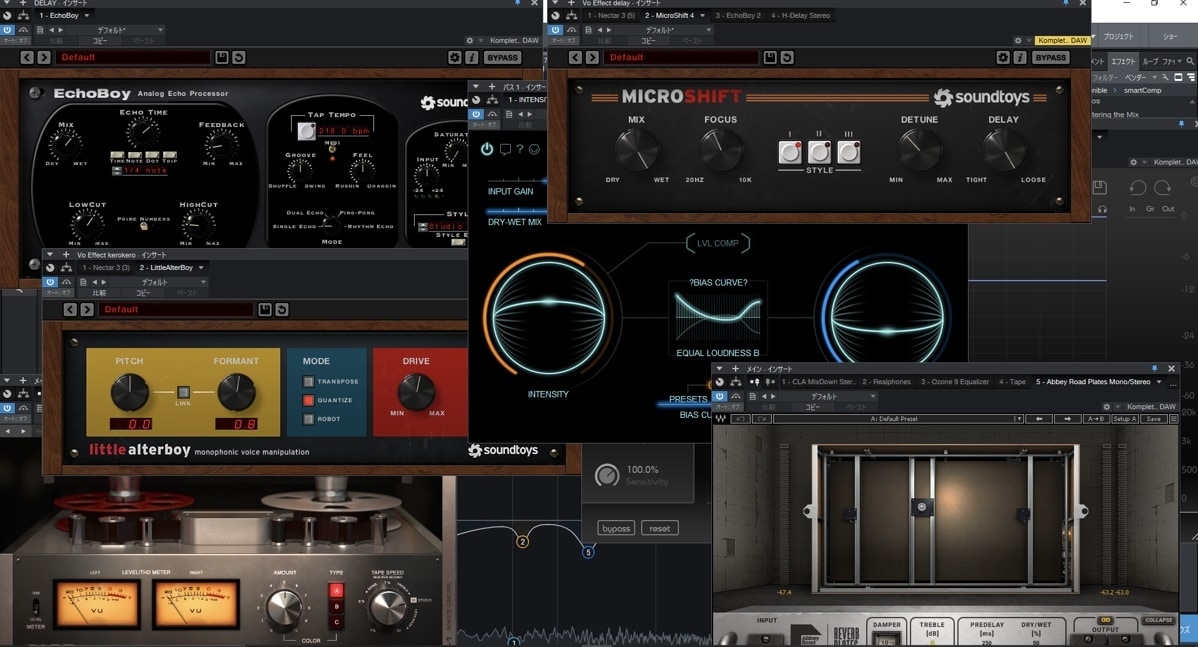Click the LVL COMP button in Intensity
Screen dimensions: 1198x647
click(717, 244)
